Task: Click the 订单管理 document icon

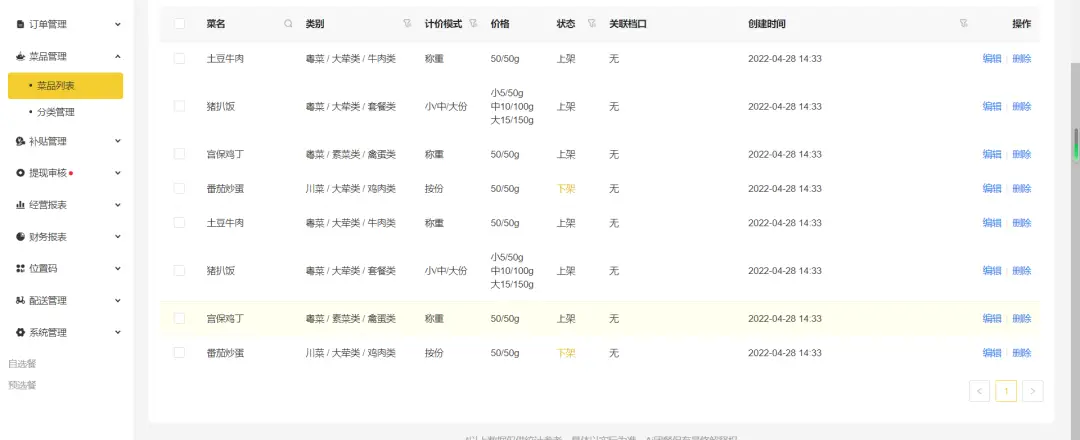Action: pyautogui.click(x=20, y=24)
